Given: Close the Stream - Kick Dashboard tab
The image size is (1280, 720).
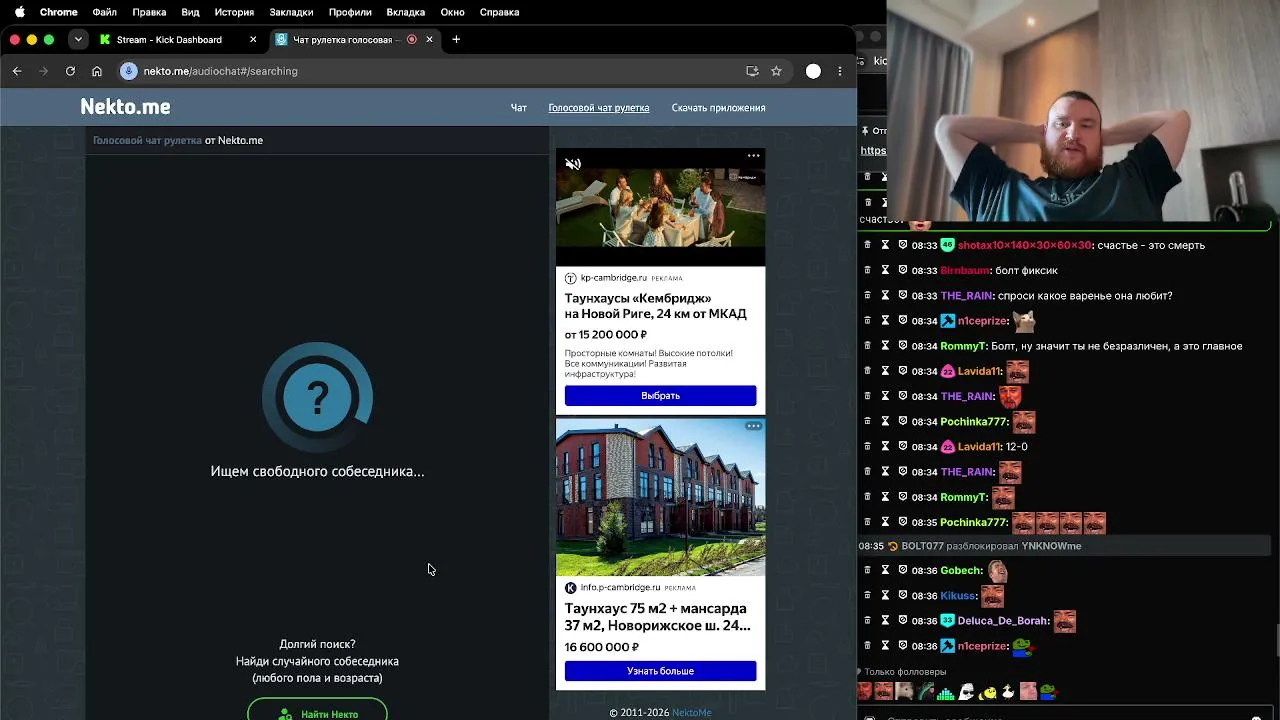Looking at the screenshot, I should click(253, 40).
